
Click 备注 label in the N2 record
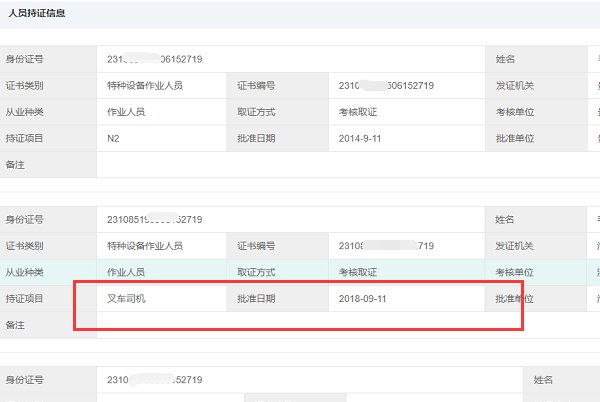point(15,165)
